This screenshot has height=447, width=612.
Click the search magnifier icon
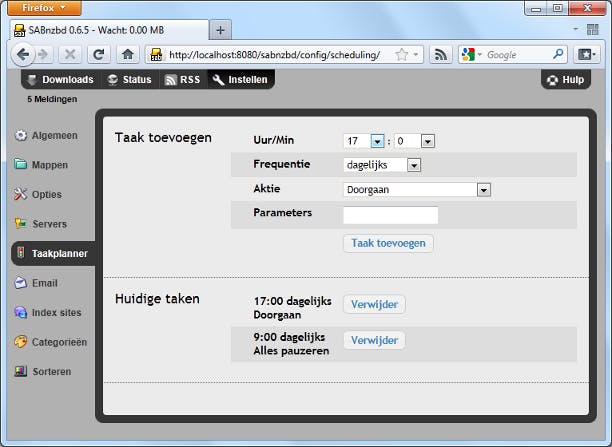pos(558,54)
